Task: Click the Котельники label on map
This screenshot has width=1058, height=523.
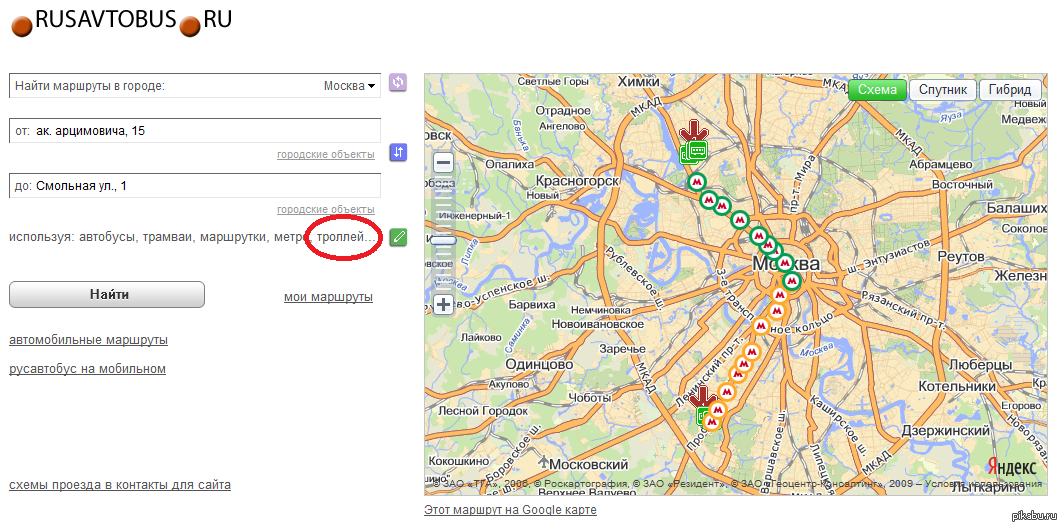Action: (x=957, y=387)
